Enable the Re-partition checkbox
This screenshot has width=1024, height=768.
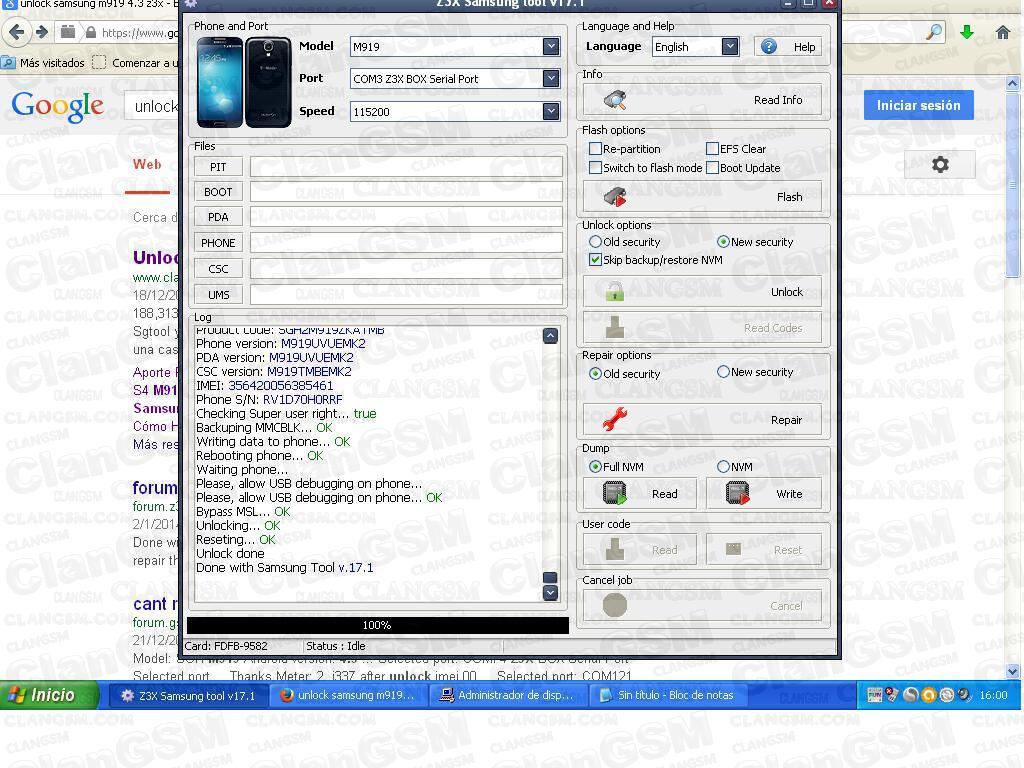point(595,149)
